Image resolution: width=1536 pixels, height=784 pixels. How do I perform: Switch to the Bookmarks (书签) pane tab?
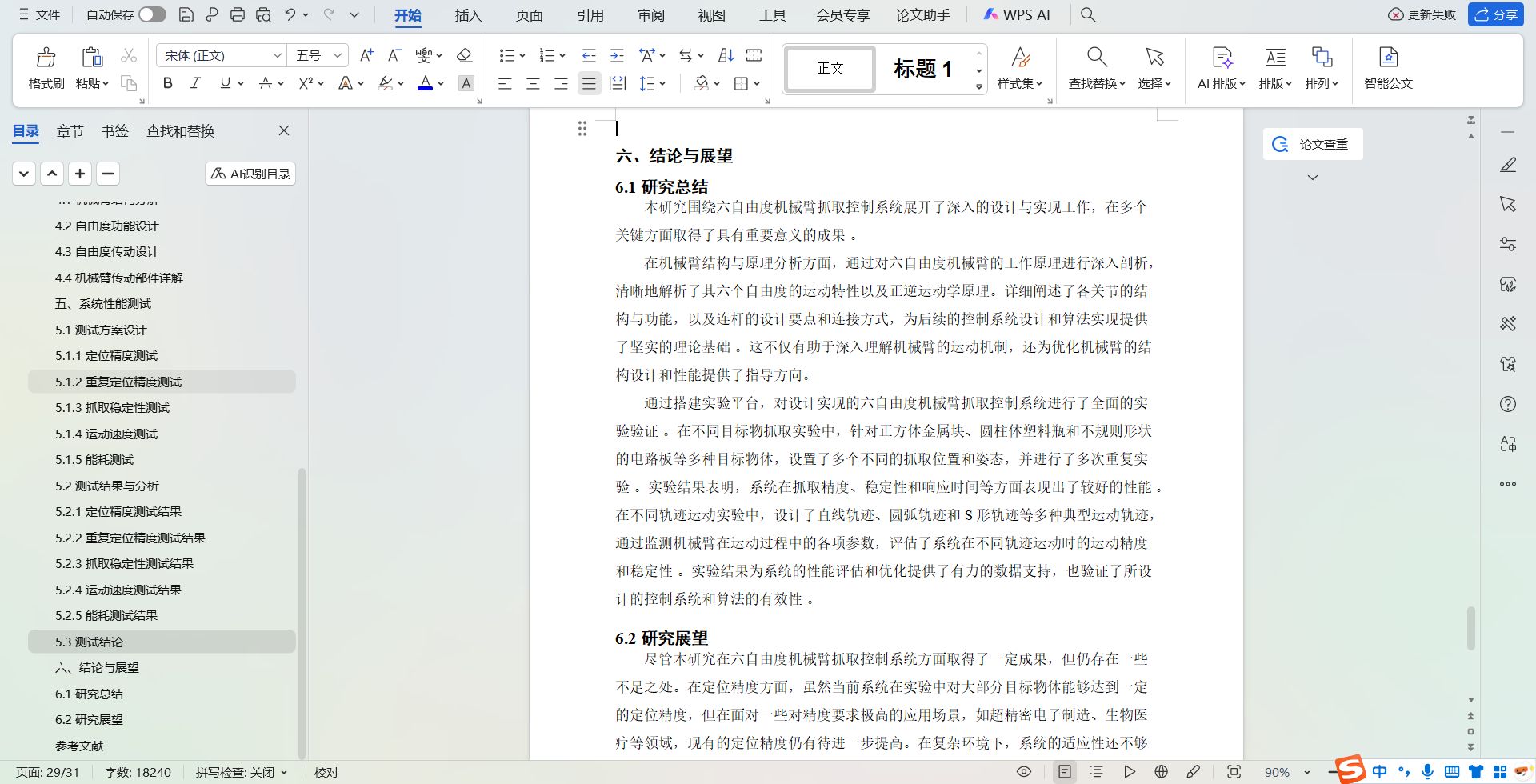(x=115, y=130)
